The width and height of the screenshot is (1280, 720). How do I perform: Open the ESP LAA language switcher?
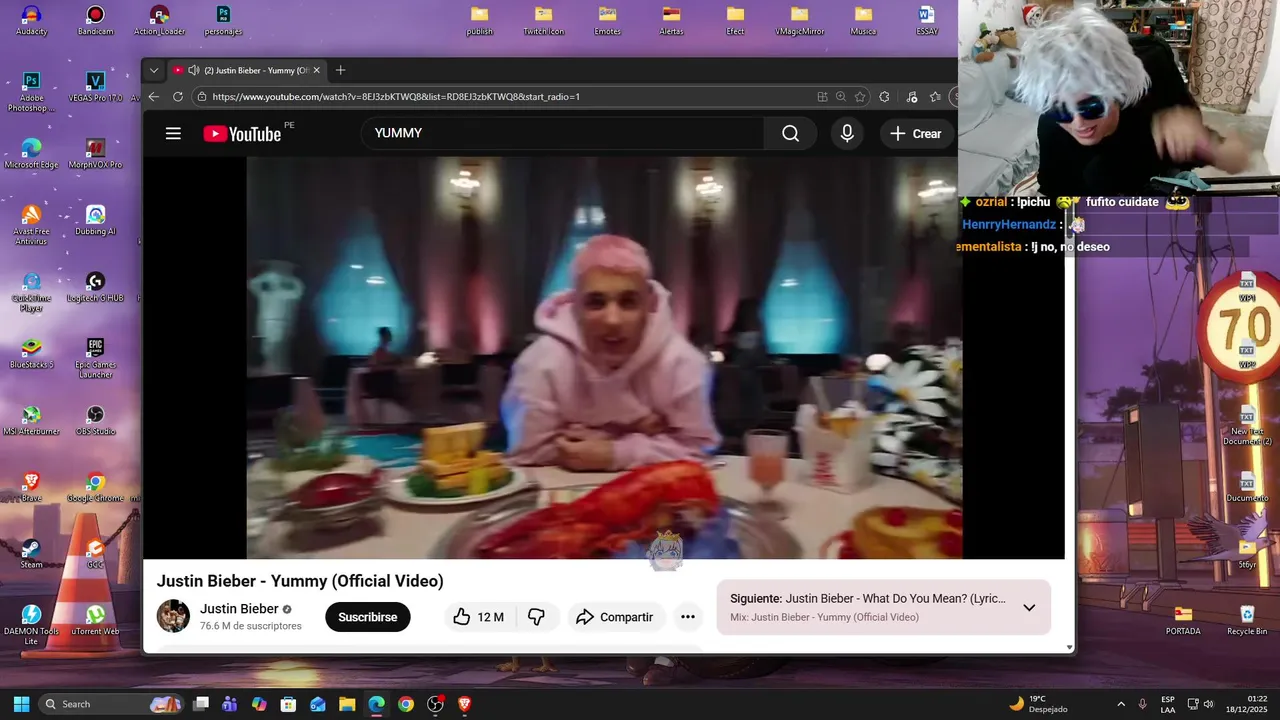tap(1168, 704)
